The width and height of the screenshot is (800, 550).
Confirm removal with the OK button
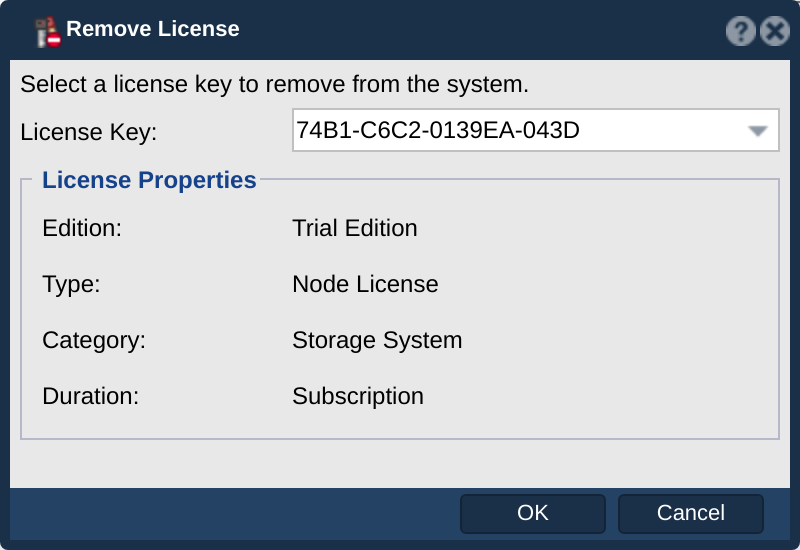click(533, 513)
